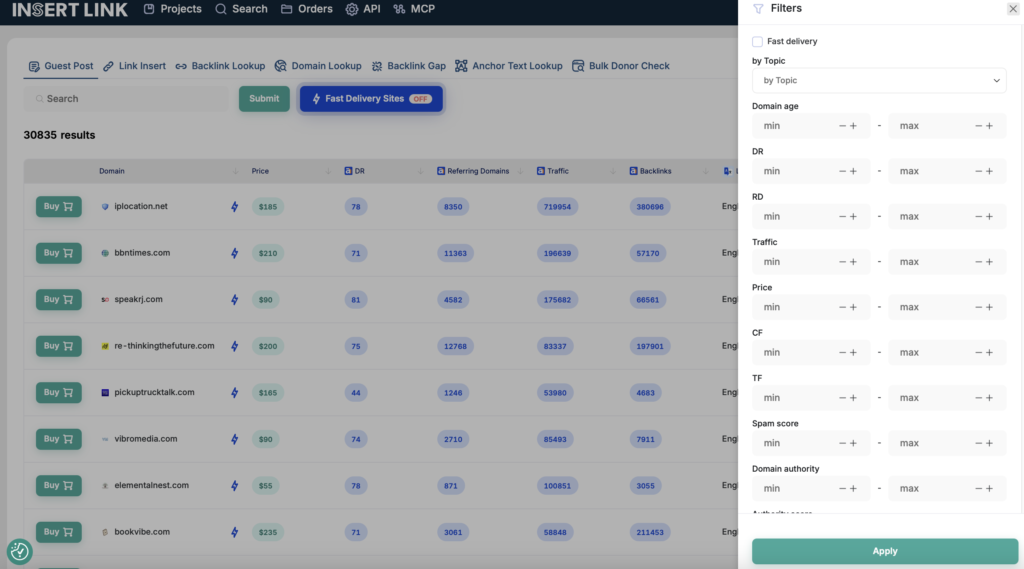Sort by Domain column arrow
1024x569 pixels.
[x=235, y=171]
